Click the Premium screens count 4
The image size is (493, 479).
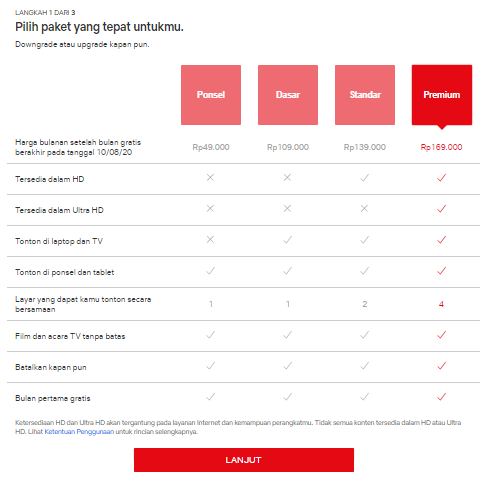click(441, 304)
